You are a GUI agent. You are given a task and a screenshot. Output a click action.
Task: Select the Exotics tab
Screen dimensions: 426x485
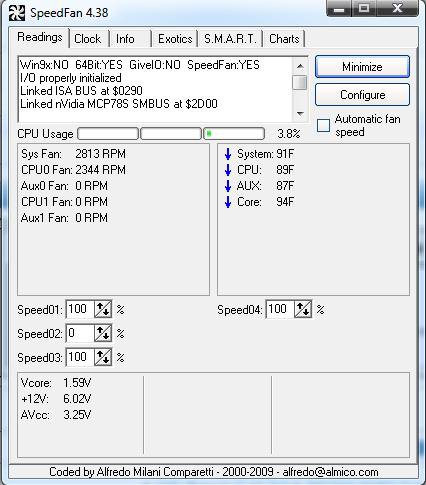point(175,39)
